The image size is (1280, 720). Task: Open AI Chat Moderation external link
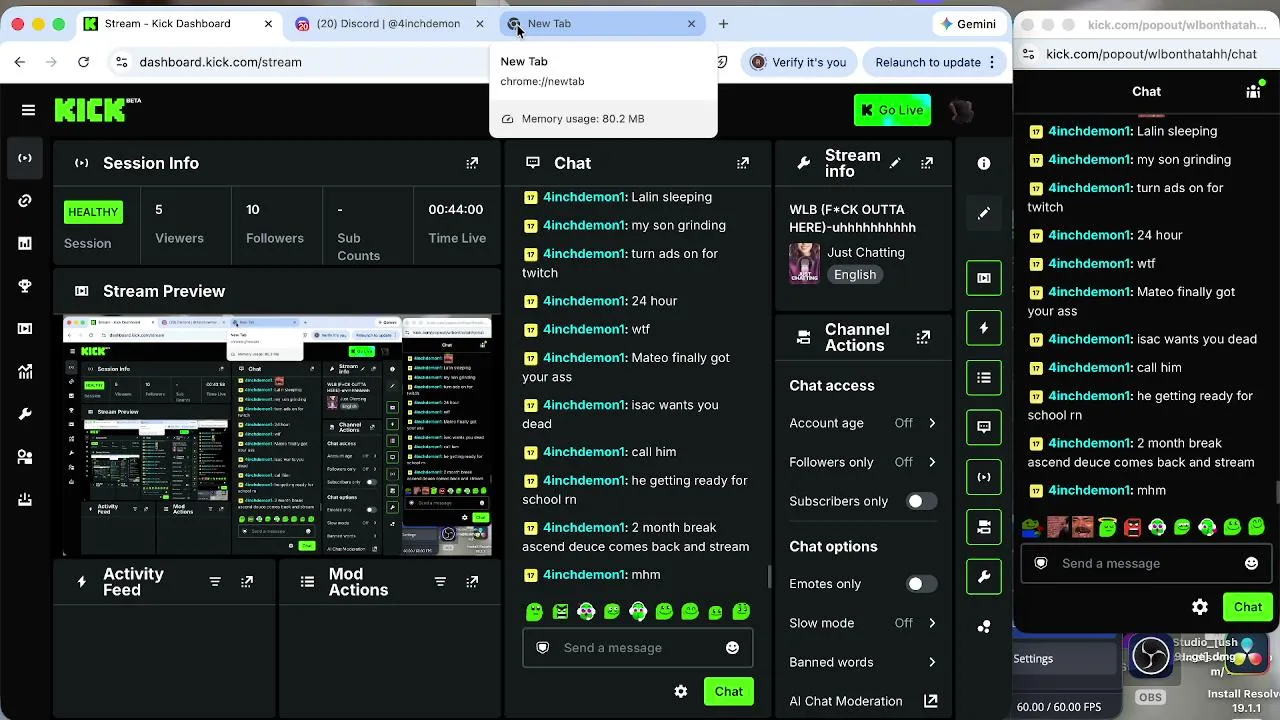click(x=931, y=701)
